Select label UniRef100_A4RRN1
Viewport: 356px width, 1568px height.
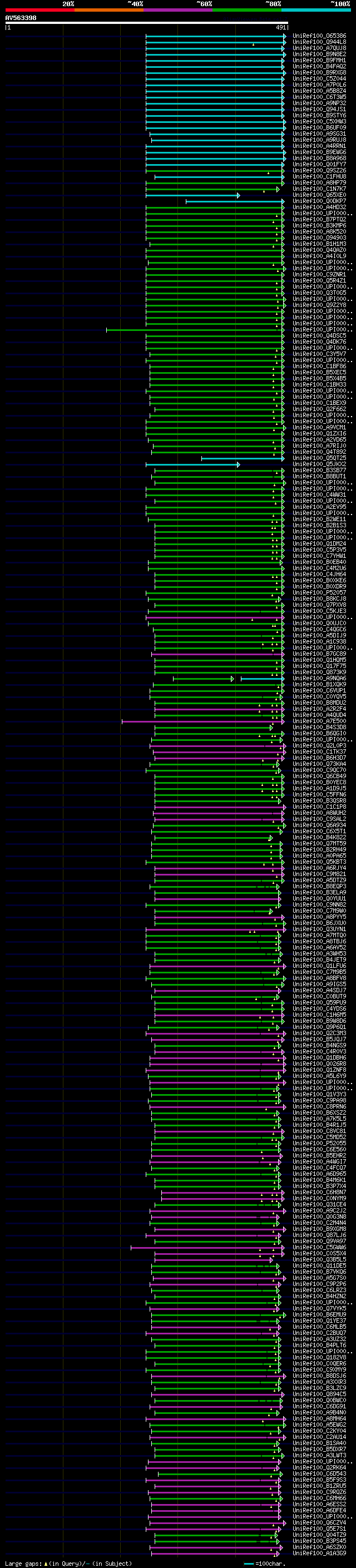click(319, 146)
